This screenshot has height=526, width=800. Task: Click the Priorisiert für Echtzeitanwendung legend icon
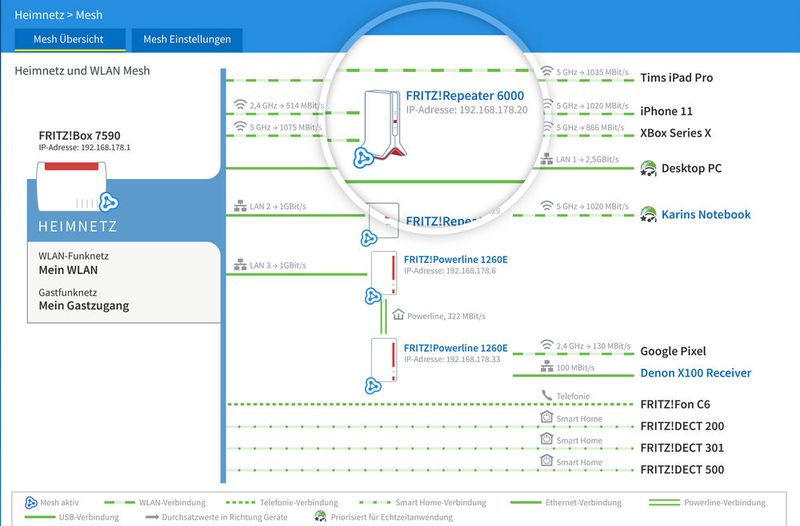coord(320,516)
